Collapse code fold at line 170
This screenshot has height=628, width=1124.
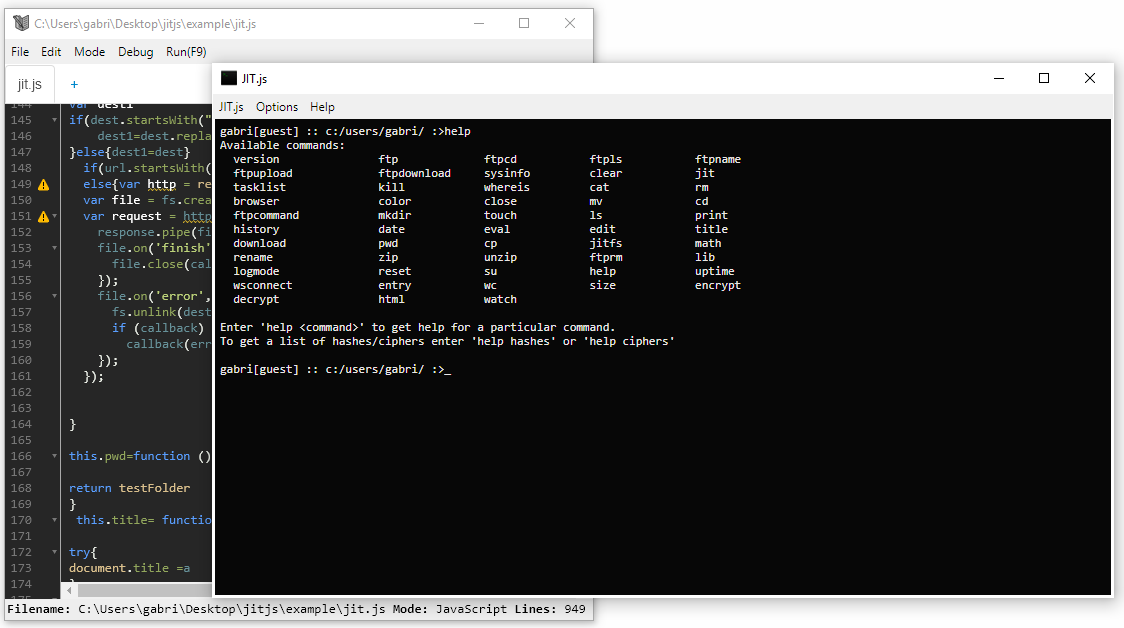[x=54, y=520]
